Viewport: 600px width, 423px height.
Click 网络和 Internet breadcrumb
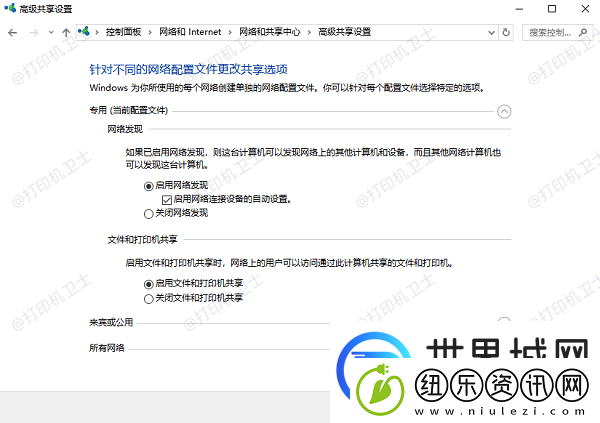190,32
